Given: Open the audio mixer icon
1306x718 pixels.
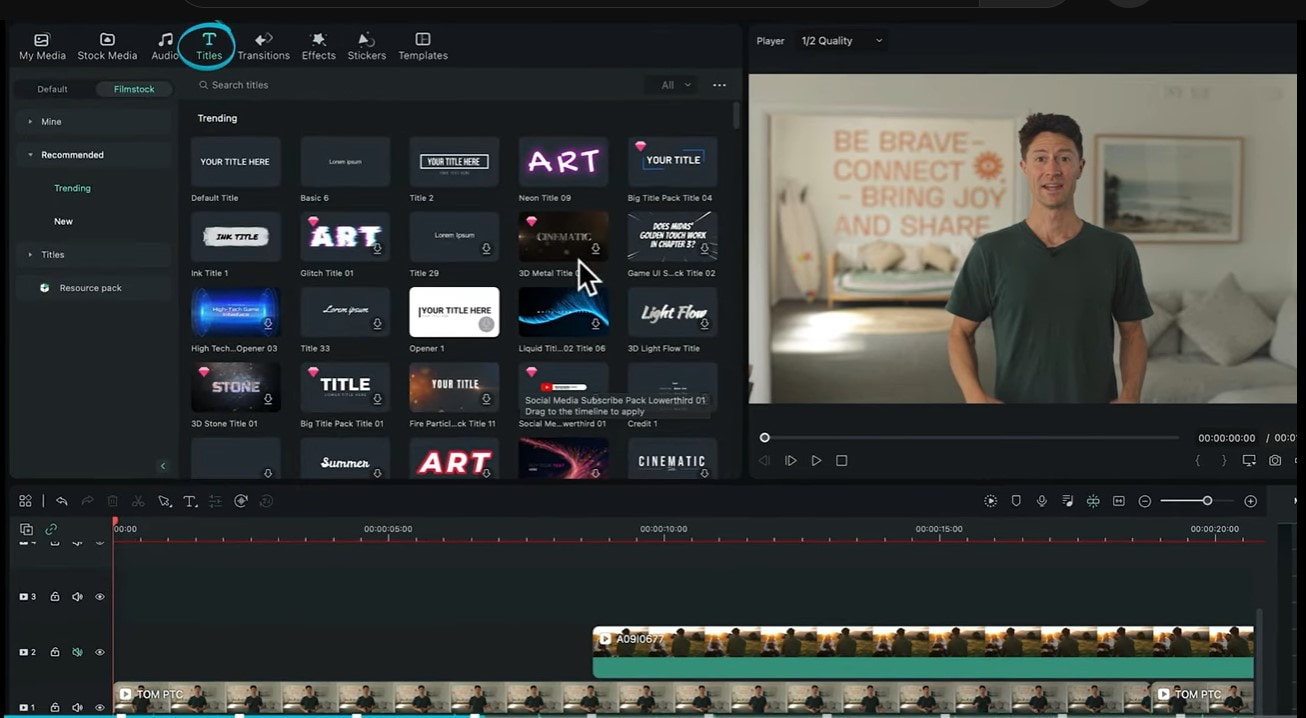Looking at the screenshot, I should tap(1068, 501).
